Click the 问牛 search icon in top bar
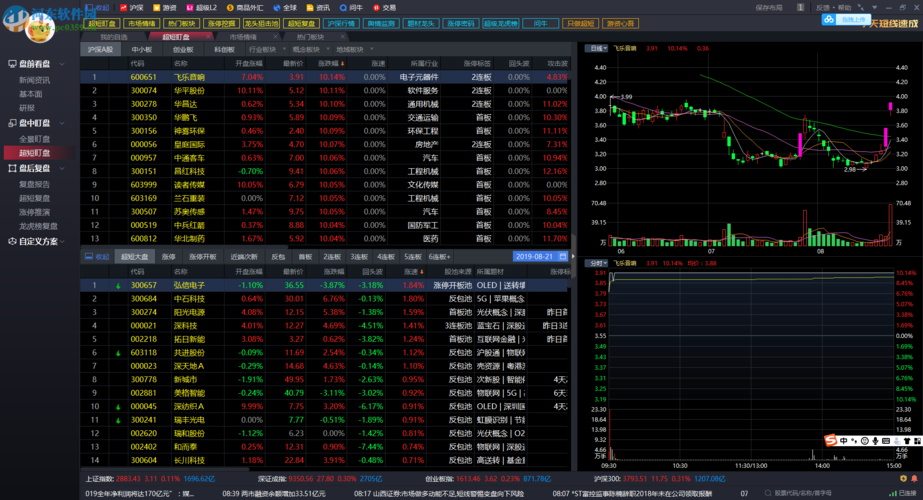 click(x=343, y=8)
